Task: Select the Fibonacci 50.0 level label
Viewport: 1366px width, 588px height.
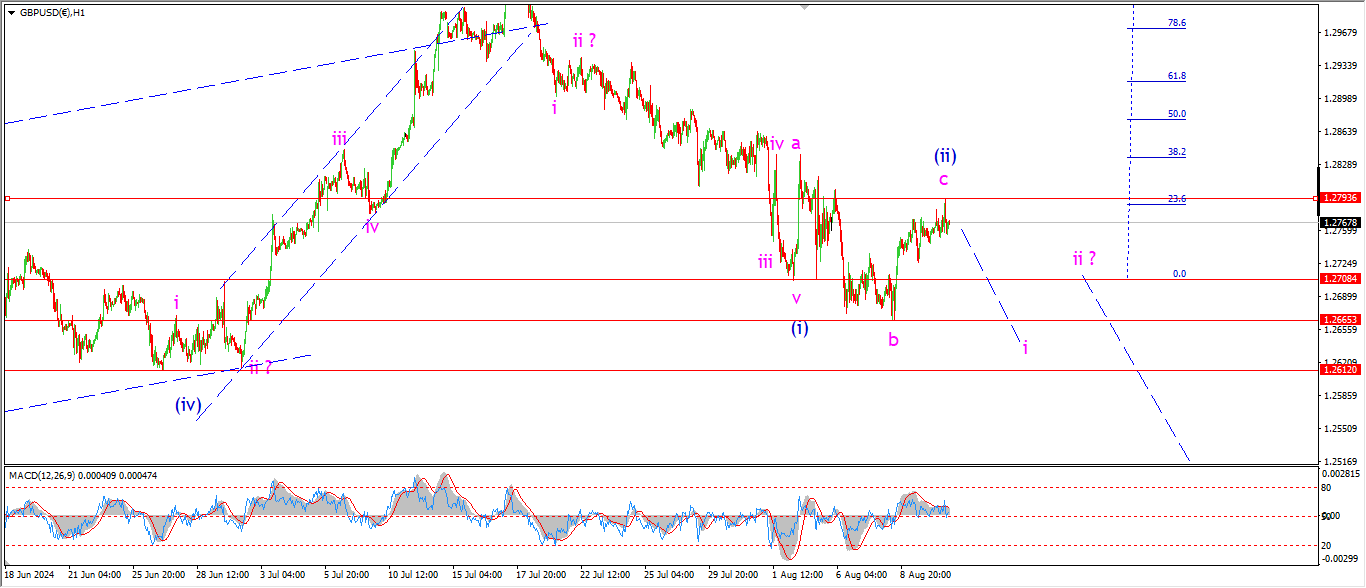Action: 1177,114
